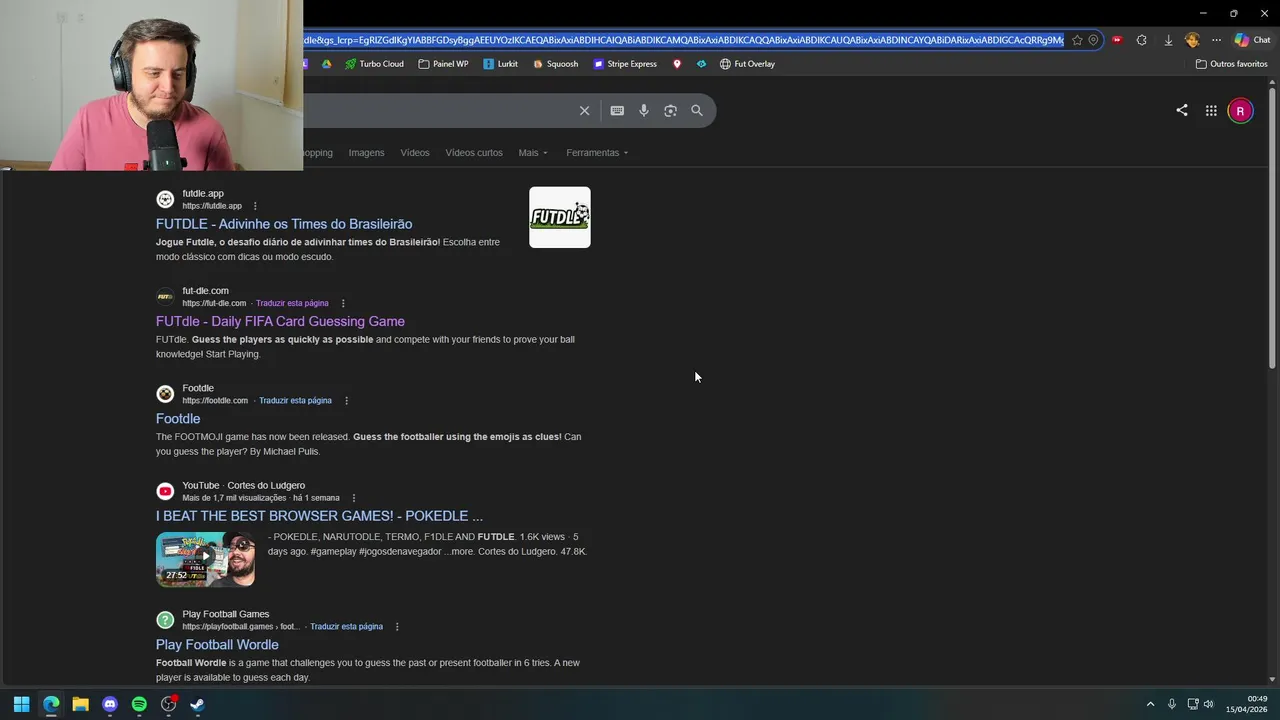The height and width of the screenshot is (720, 1280).
Task: Switch to the Imagens tab
Action: coord(366,153)
